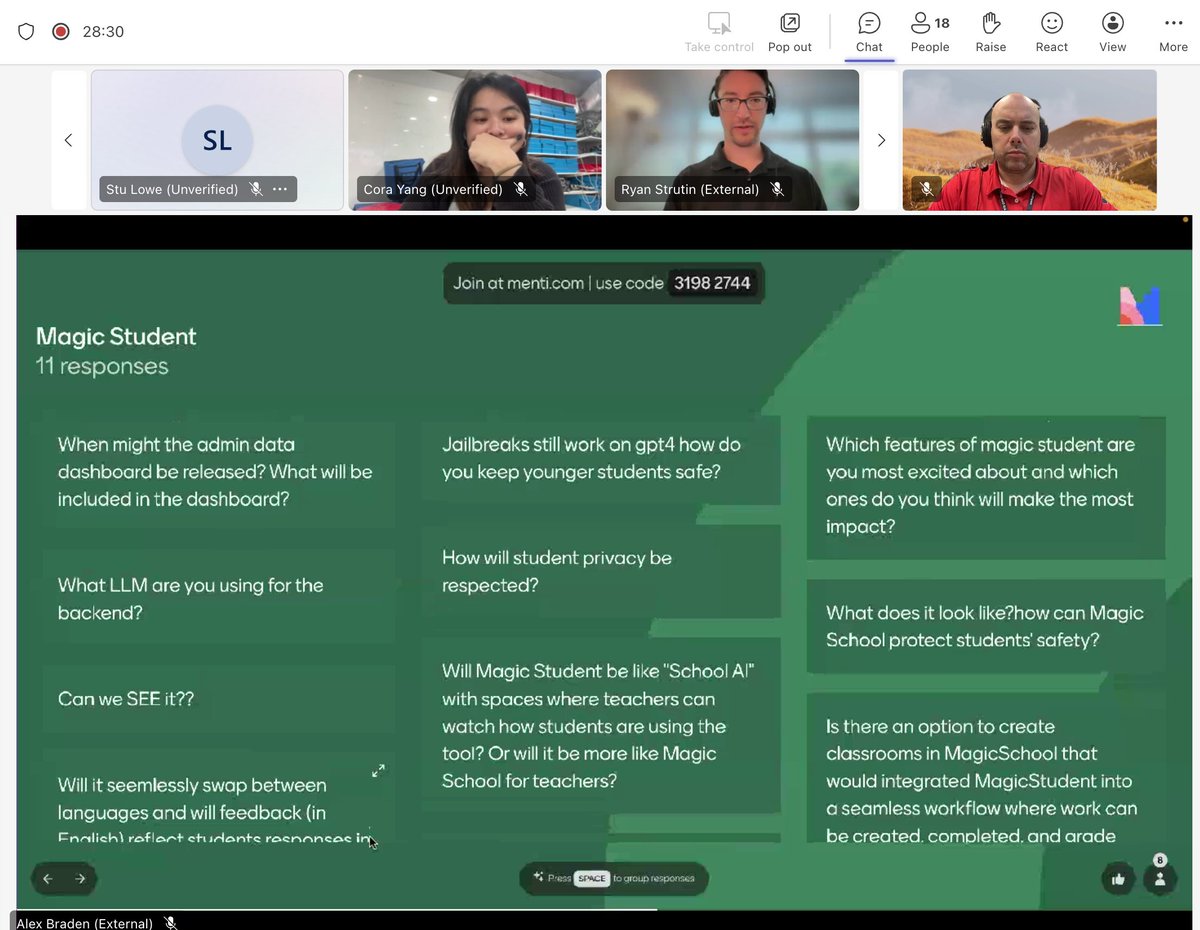Click Stu Lowe's muted microphone icon

coord(256,189)
